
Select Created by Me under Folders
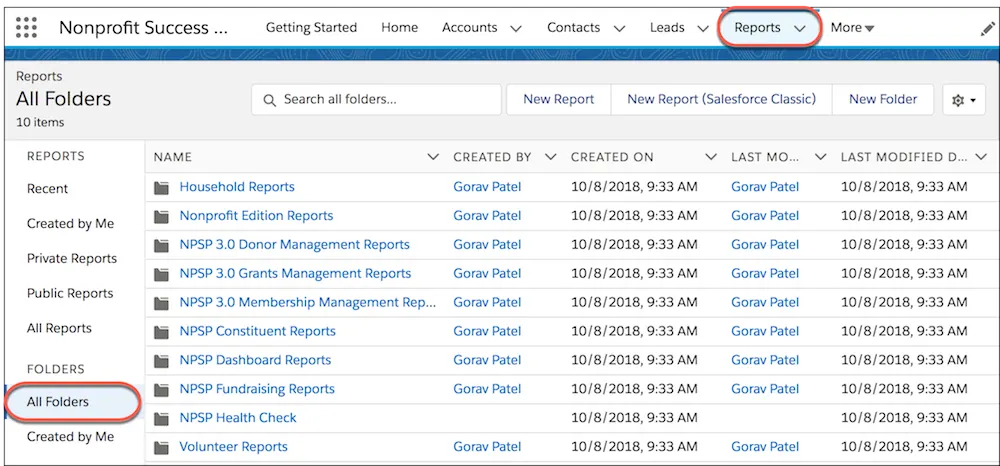pyautogui.click(x=70, y=437)
